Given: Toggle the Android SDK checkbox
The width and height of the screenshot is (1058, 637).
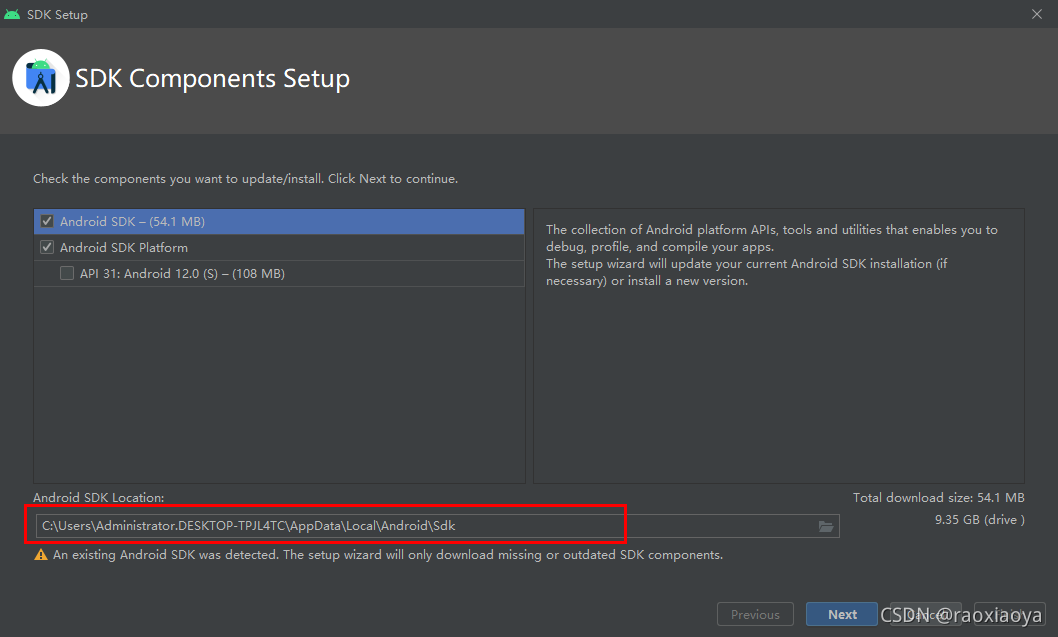Looking at the screenshot, I should pos(47,221).
